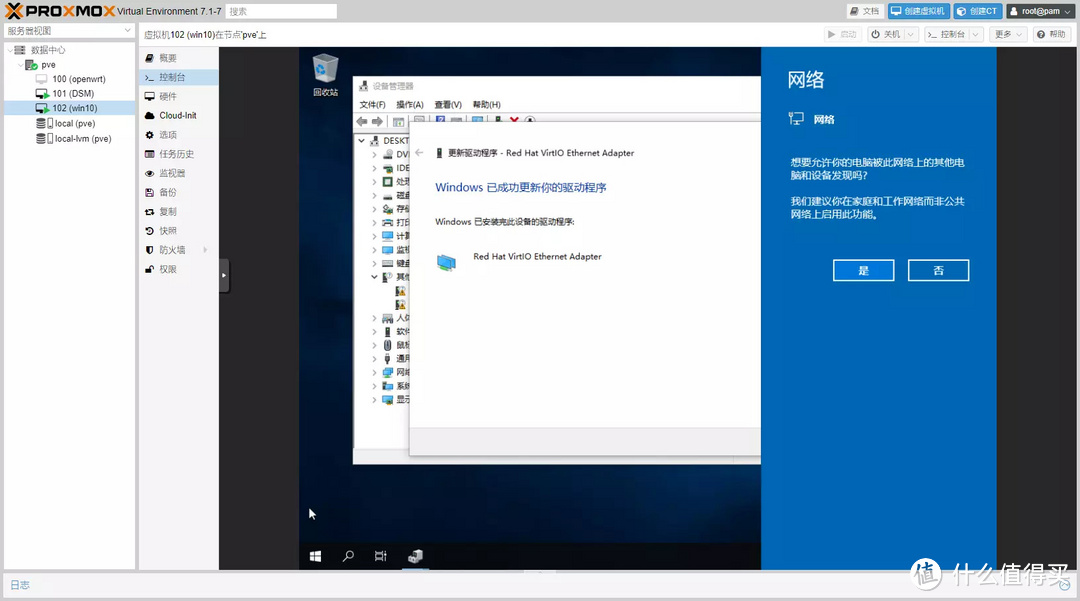
Task: Open the 日志 log panel
Action: click(x=20, y=585)
